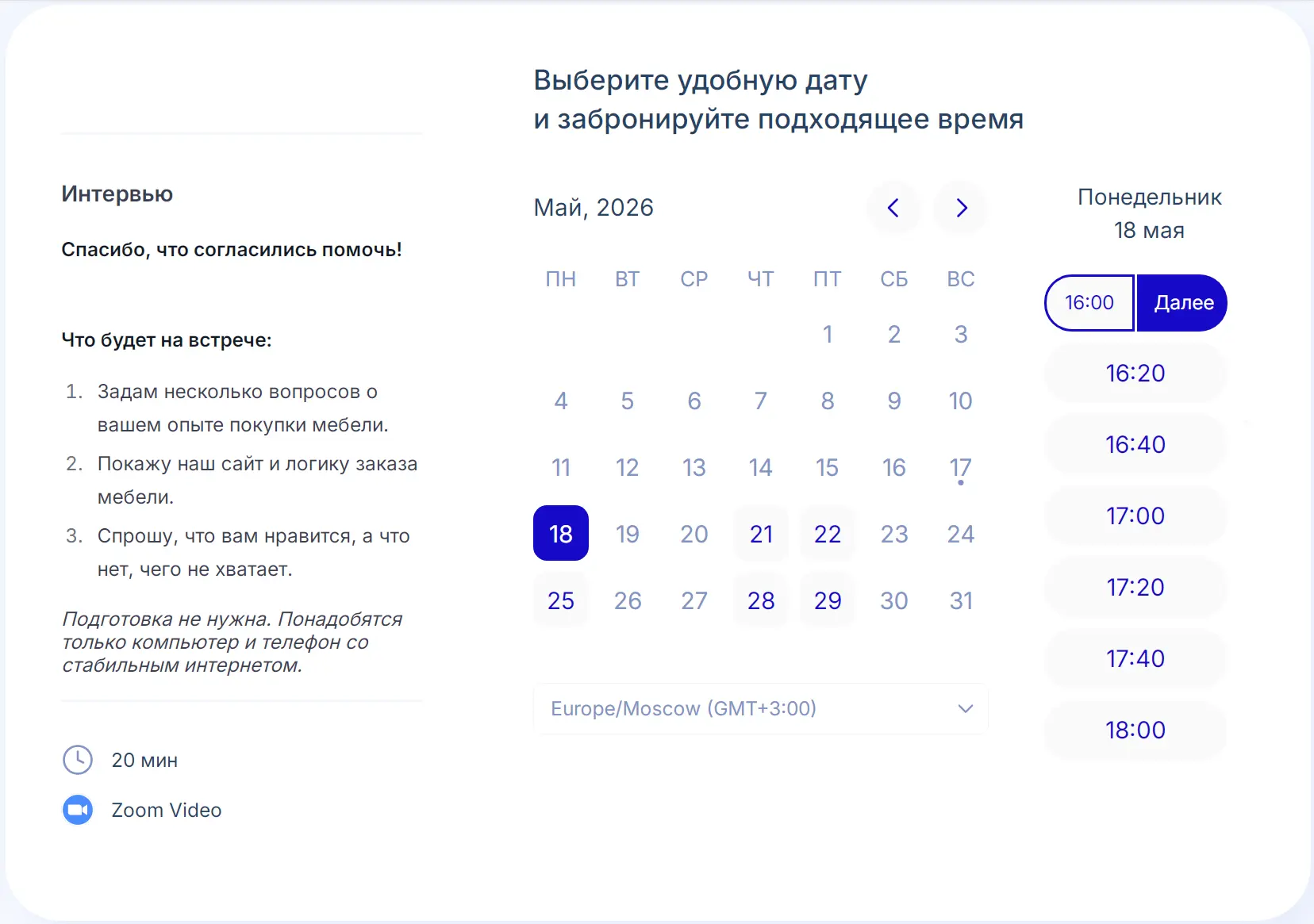Click date 31 in the calendar
The height and width of the screenshot is (924, 1314).
click(x=961, y=600)
